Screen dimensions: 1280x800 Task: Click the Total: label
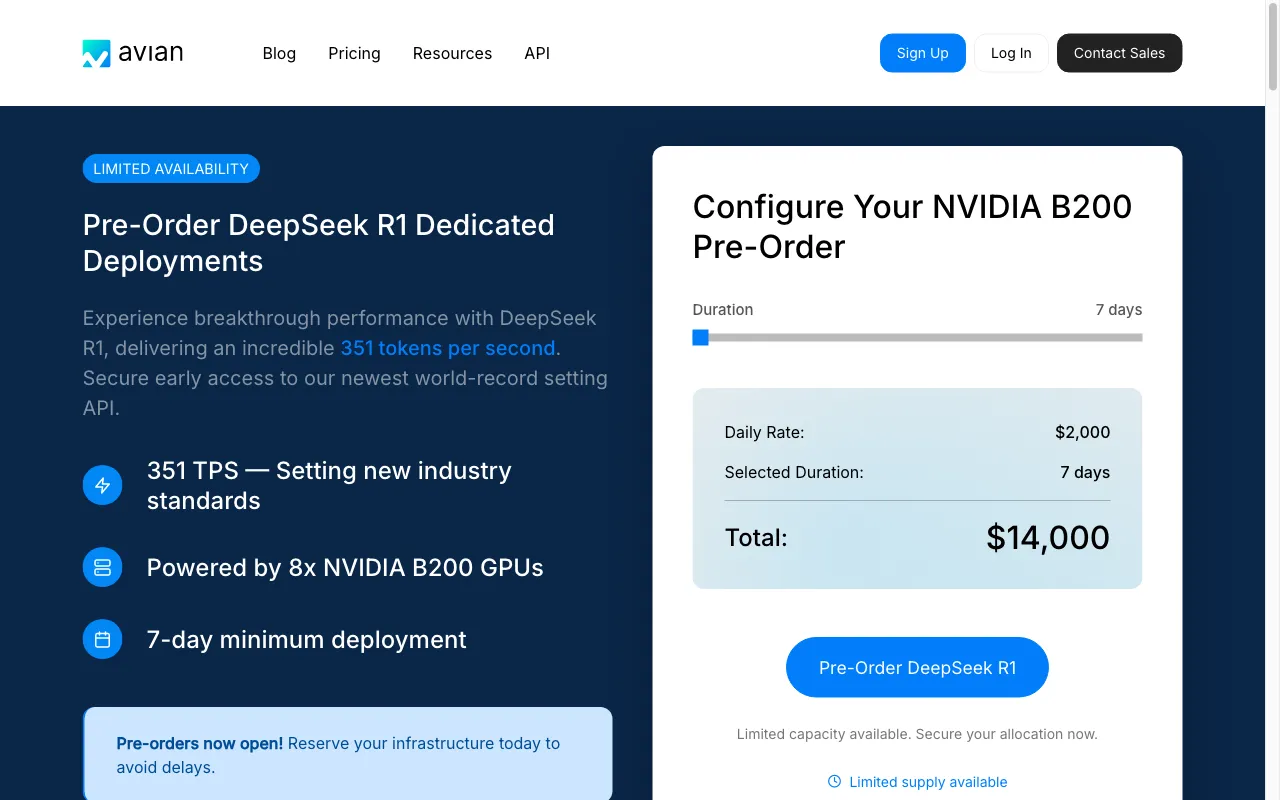756,538
